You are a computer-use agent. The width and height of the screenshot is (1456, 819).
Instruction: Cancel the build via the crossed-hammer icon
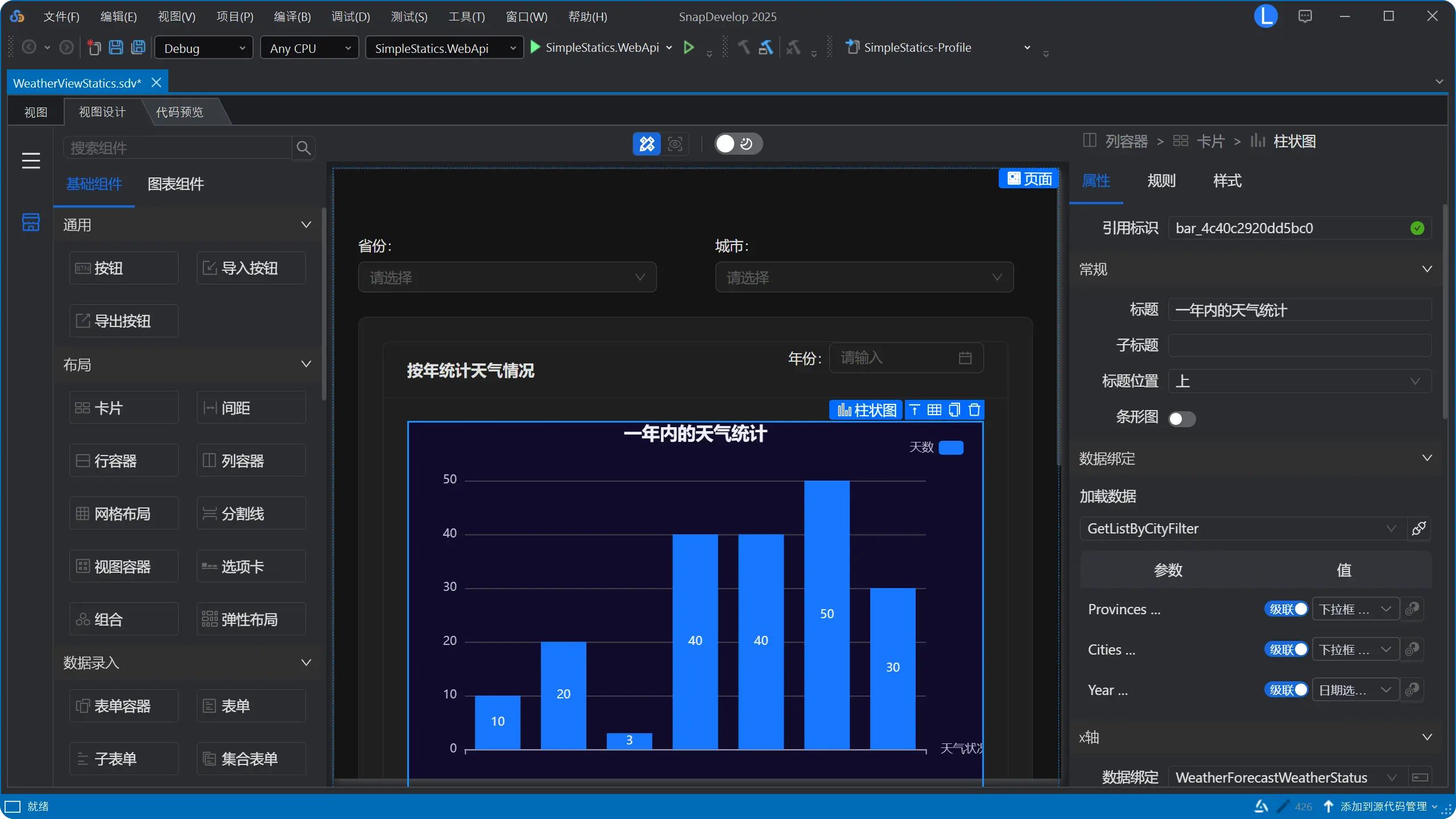coord(793,47)
